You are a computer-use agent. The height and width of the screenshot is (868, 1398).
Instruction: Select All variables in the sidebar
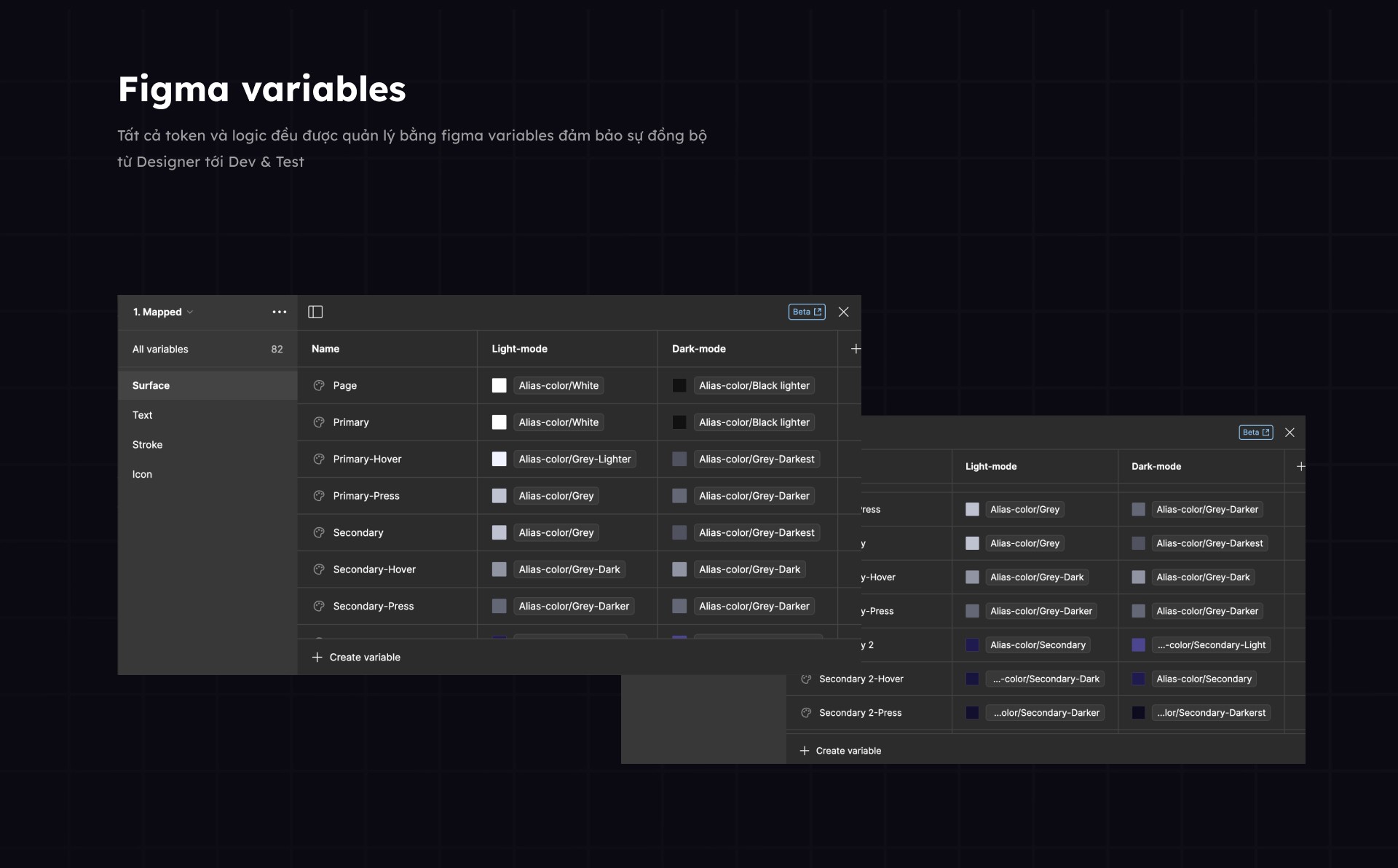click(x=208, y=350)
